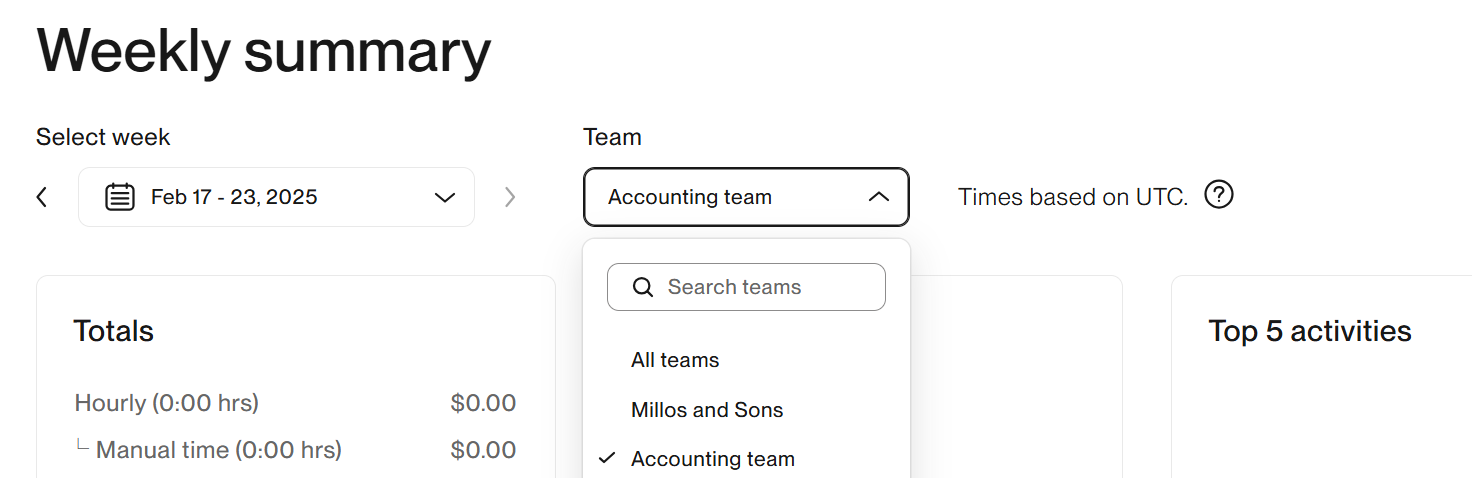Screen dimensions: 1472x478
Task: Select the Accounting team list option
Action: click(x=713, y=459)
